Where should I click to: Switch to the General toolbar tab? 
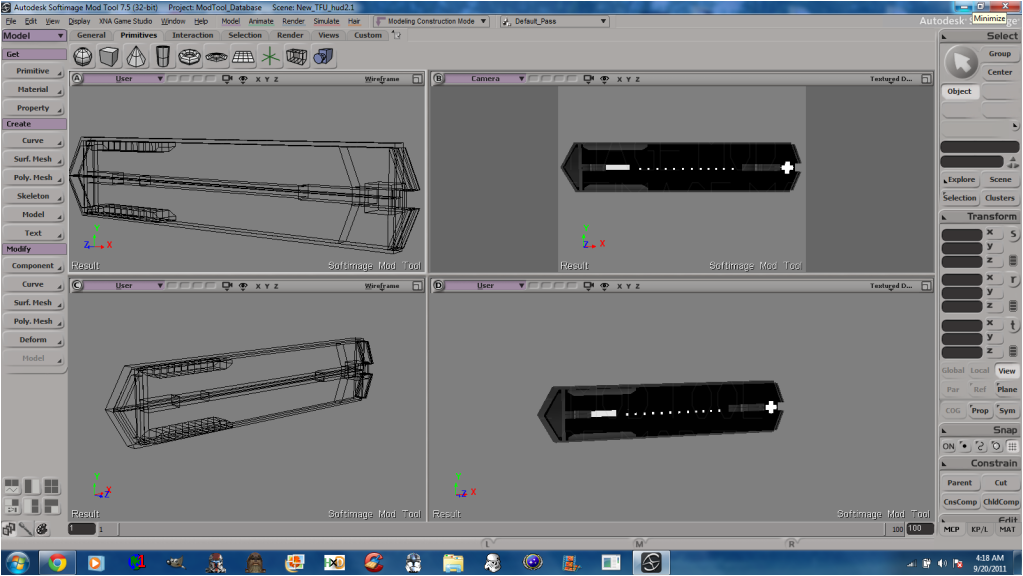click(91, 35)
